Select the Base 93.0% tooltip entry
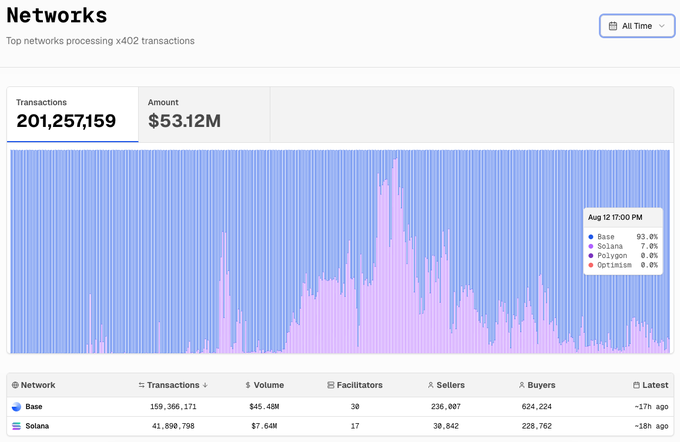Viewport: 680px width, 442px height. pos(623,237)
